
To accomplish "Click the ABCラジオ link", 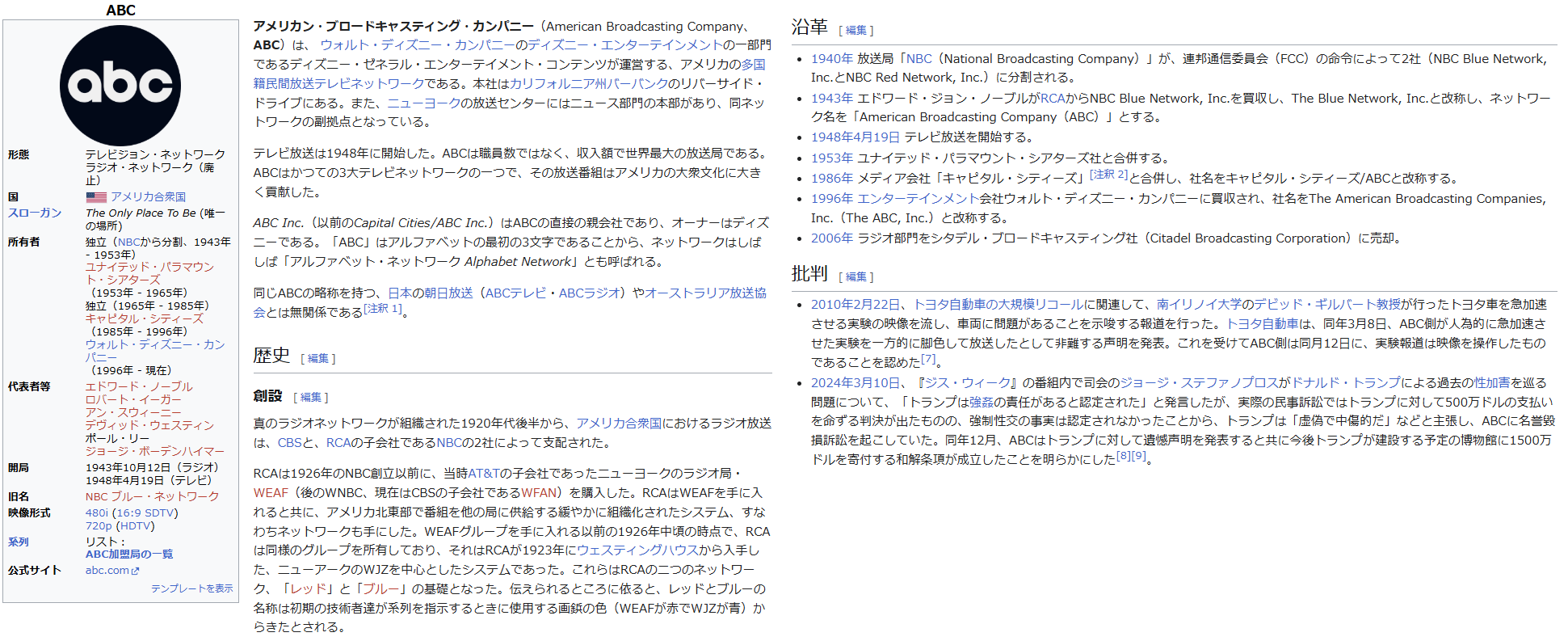I will click(x=591, y=293).
